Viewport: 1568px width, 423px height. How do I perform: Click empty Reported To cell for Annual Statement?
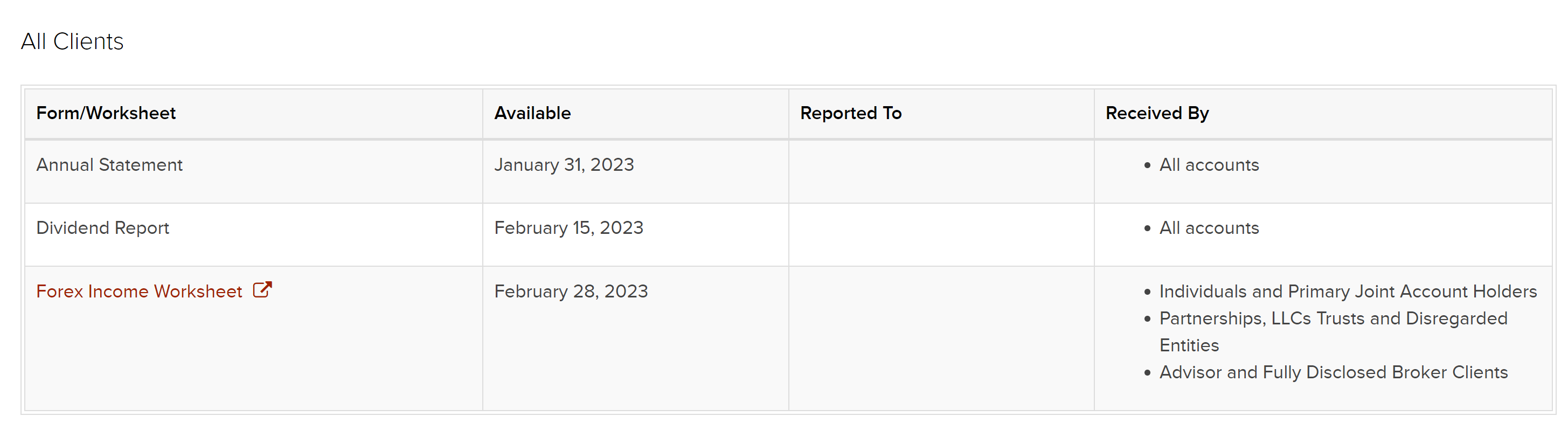941,172
